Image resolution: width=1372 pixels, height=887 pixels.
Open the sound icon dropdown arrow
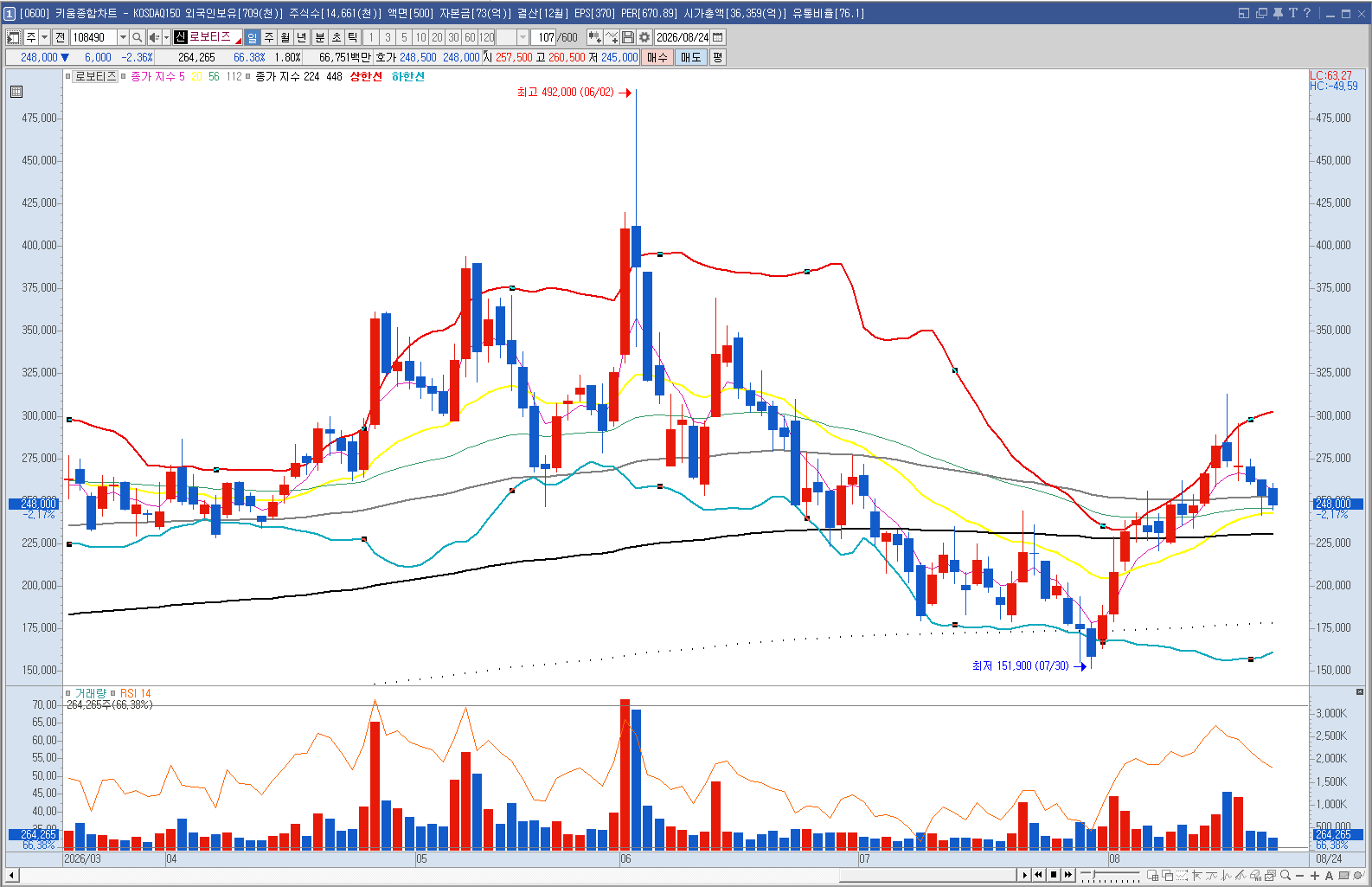(166, 37)
